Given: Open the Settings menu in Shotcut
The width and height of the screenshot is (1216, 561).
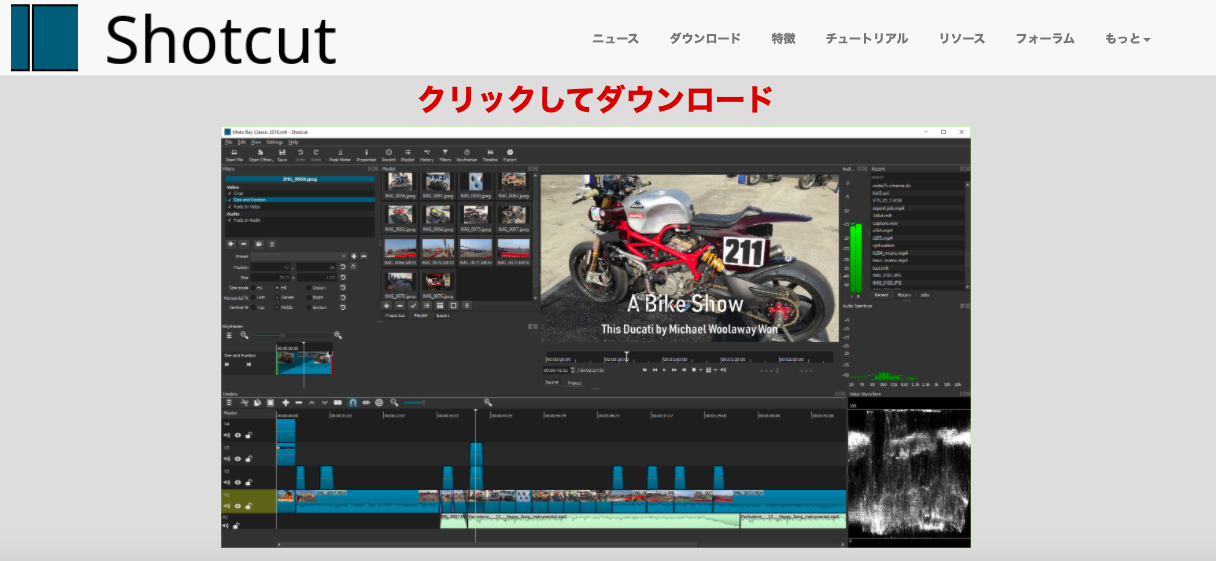Looking at the screenshot, I should pos(275,142).
